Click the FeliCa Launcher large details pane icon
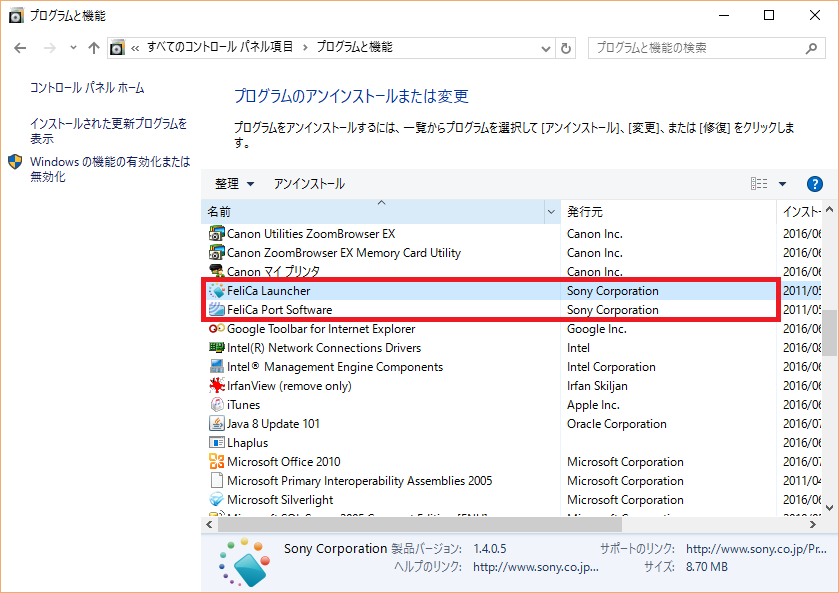Viewport: 839px width, 593px height. 244,562
